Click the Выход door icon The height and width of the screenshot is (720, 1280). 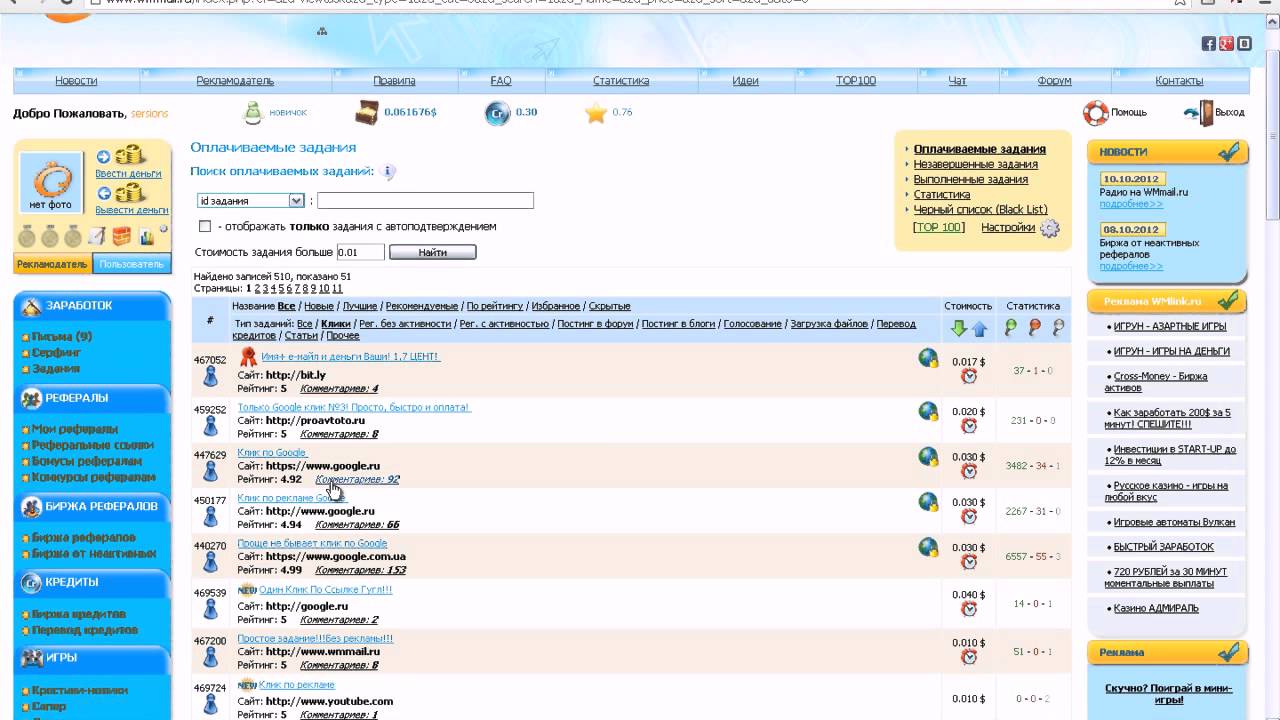click(1199, 113)
